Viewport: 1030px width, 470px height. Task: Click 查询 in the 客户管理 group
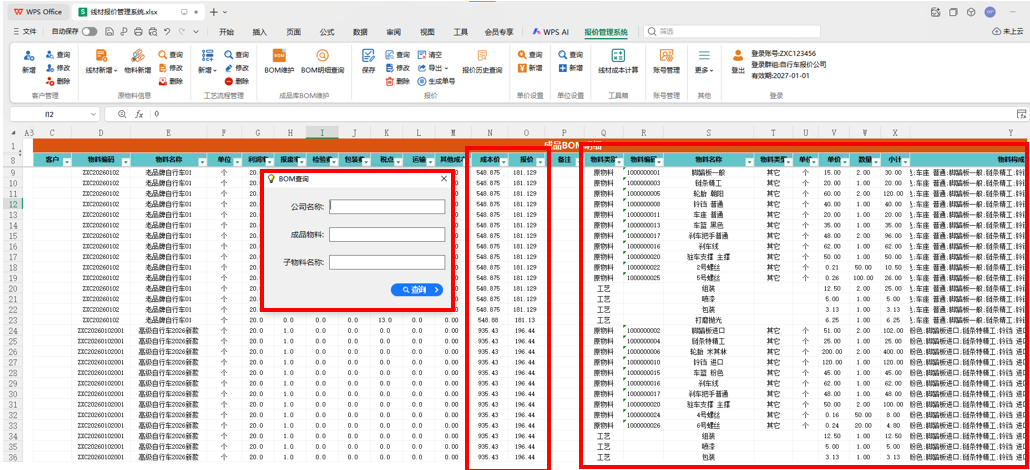[x=58, y=55]
